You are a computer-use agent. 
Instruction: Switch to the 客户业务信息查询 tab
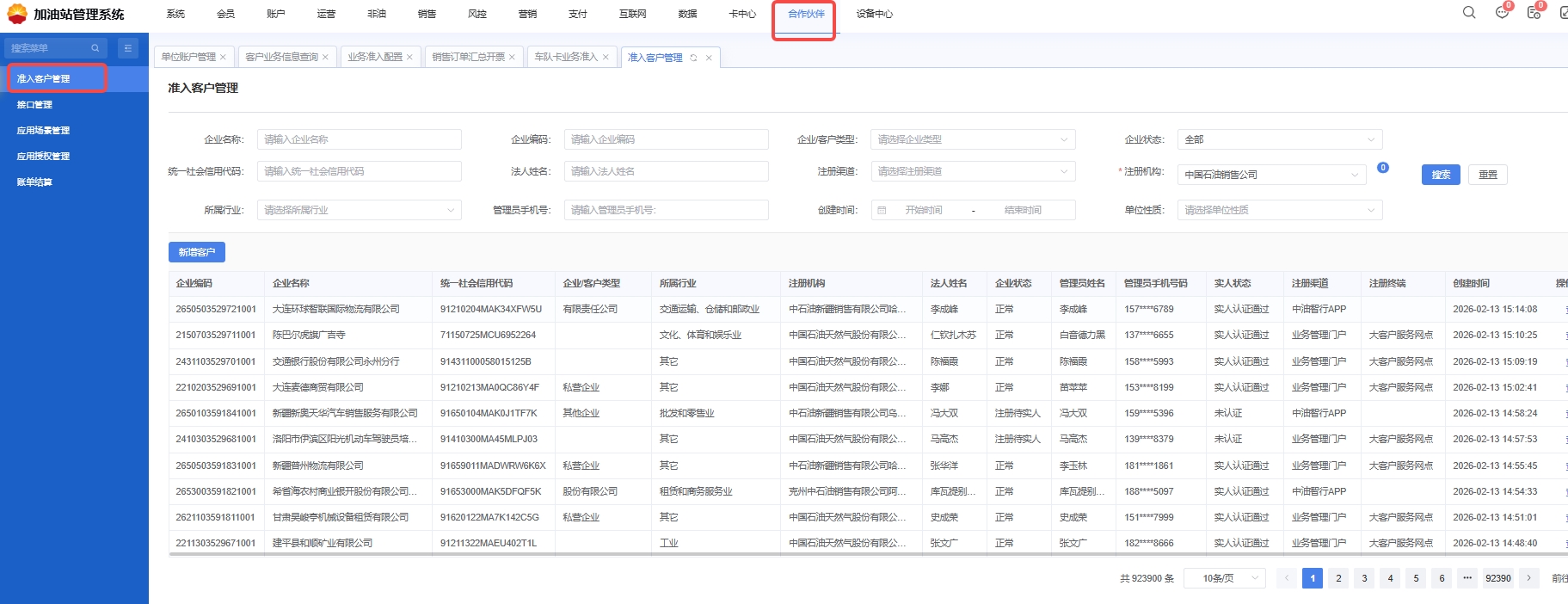[x=281, y=58]
